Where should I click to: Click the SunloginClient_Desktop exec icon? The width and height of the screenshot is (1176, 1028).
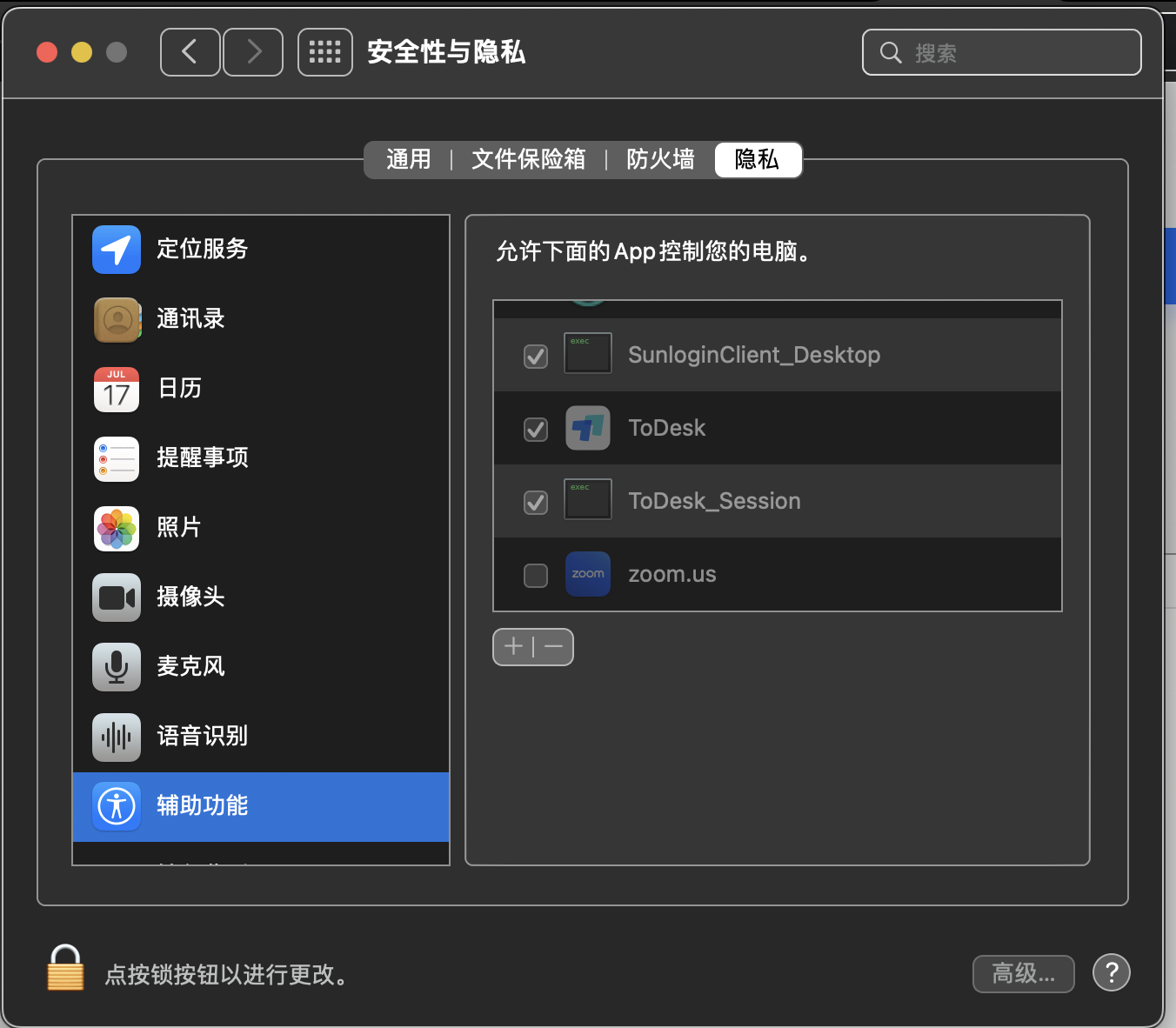(588, 353)
